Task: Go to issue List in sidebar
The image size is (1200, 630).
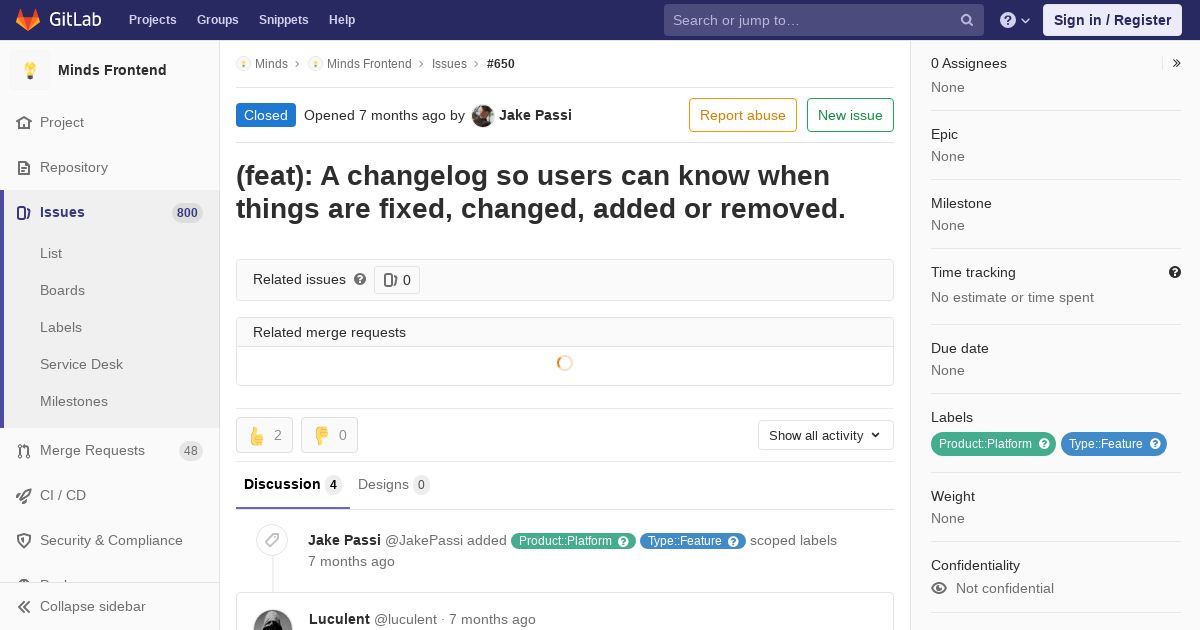Action: pyautogui.click(x=51, y=254)
